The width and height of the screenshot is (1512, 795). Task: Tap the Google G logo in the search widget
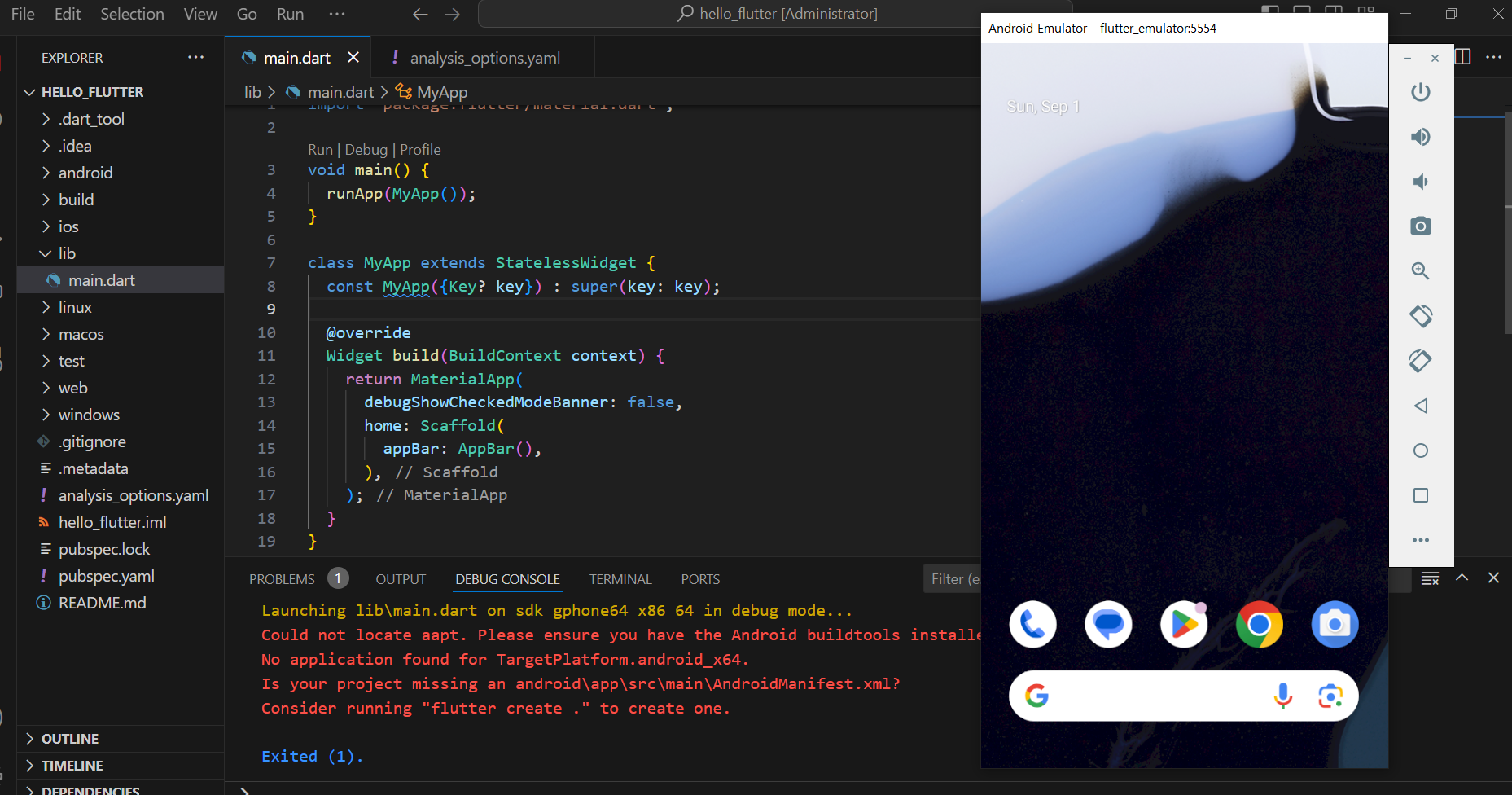(1036, 696)
